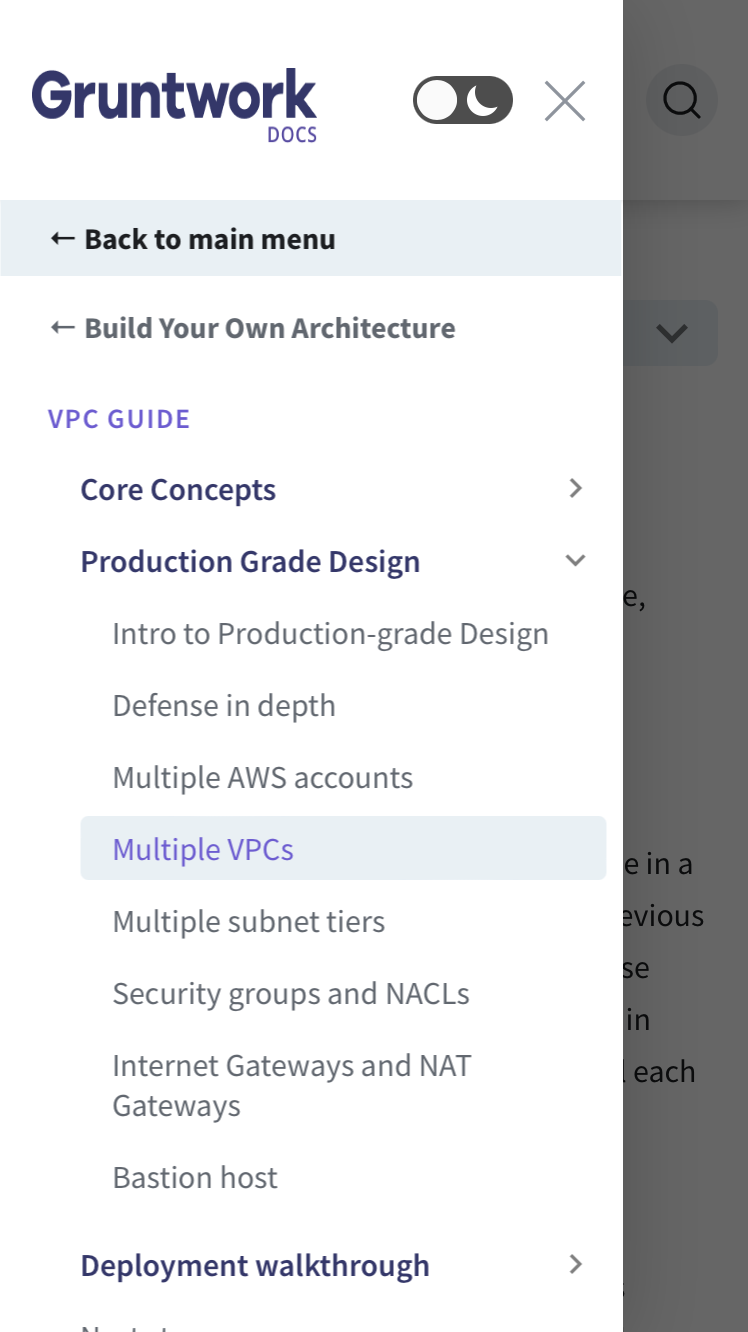Click the Deployment walkthrough category label
Image resolution: width=748 pixels, height=1332 pixels.
tap(255, 1266)
